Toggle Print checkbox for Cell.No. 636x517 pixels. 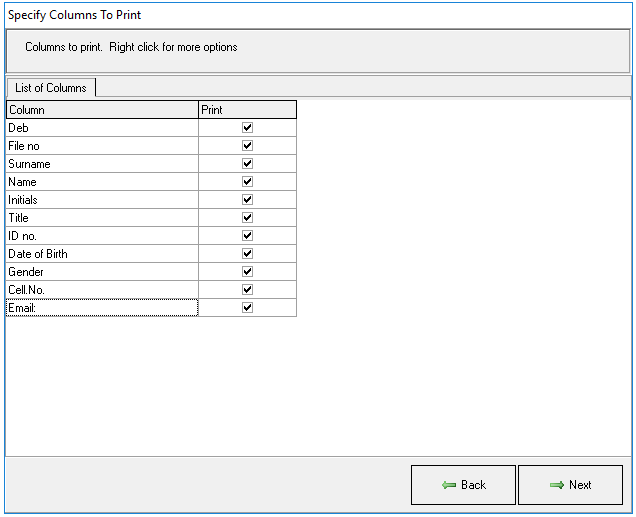coord(247,290)
